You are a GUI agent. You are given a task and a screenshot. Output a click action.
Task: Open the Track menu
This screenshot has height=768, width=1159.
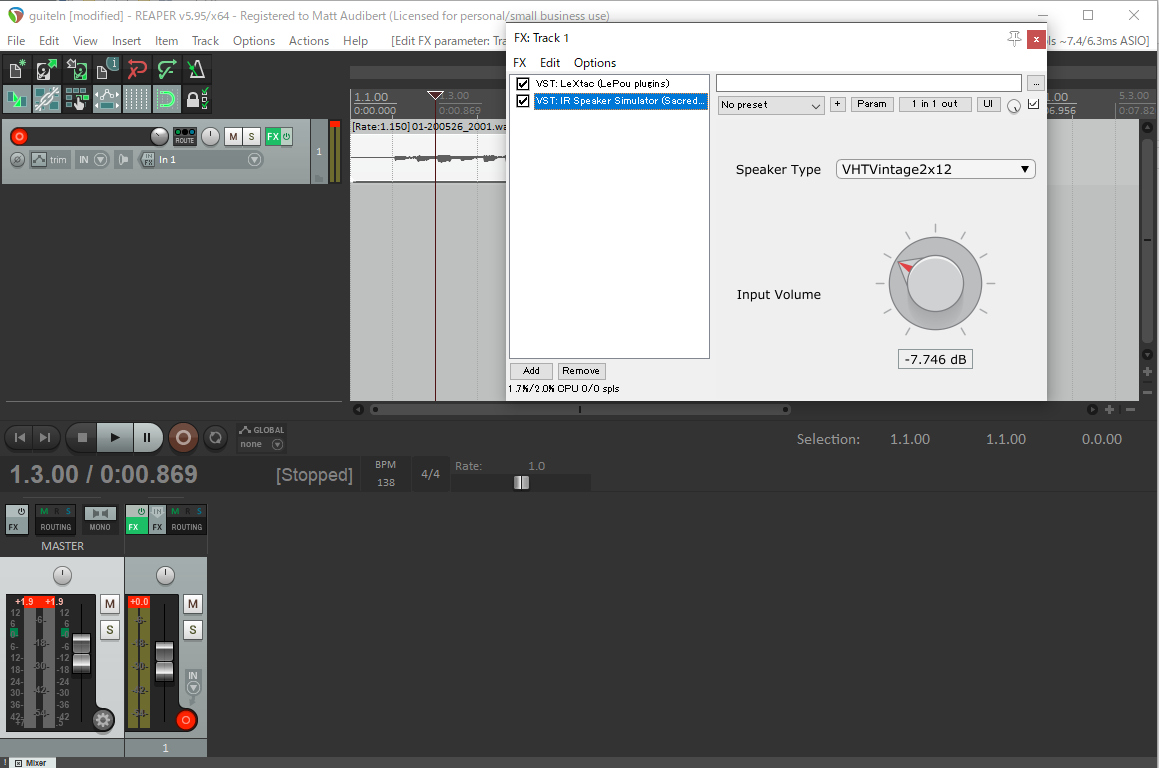[205, 41]
